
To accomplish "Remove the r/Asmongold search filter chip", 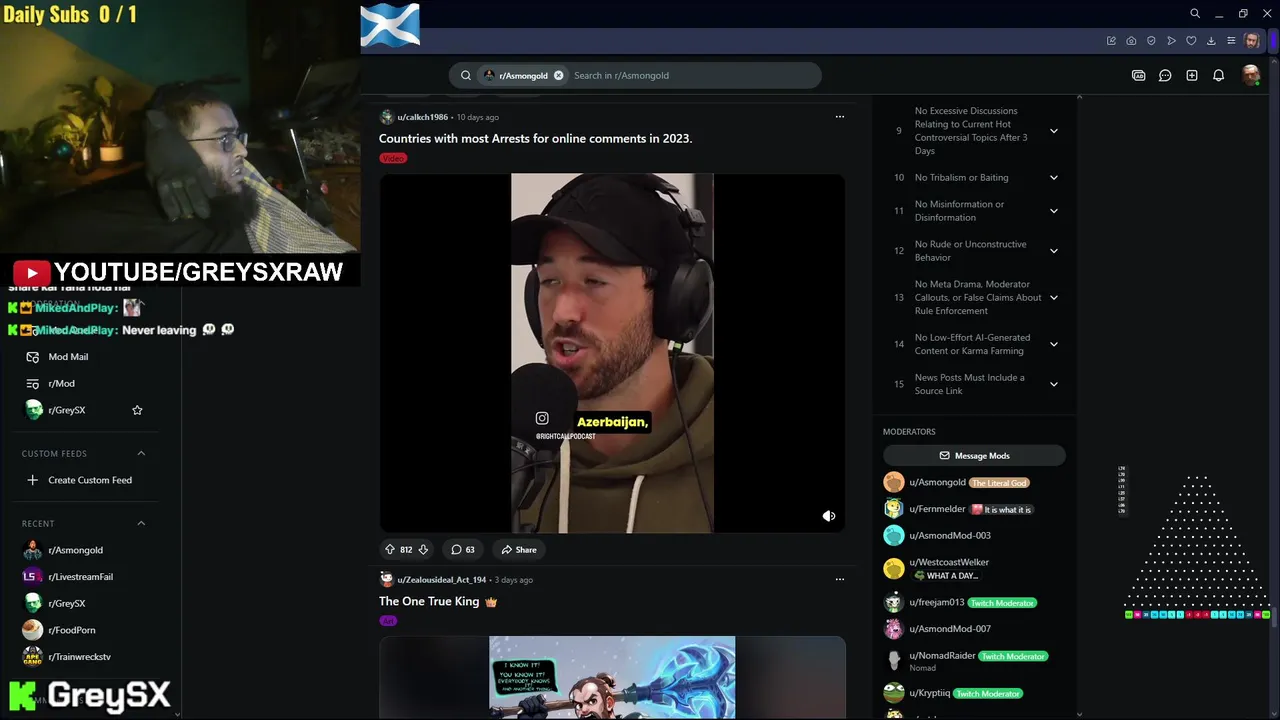I will point(559,75).
